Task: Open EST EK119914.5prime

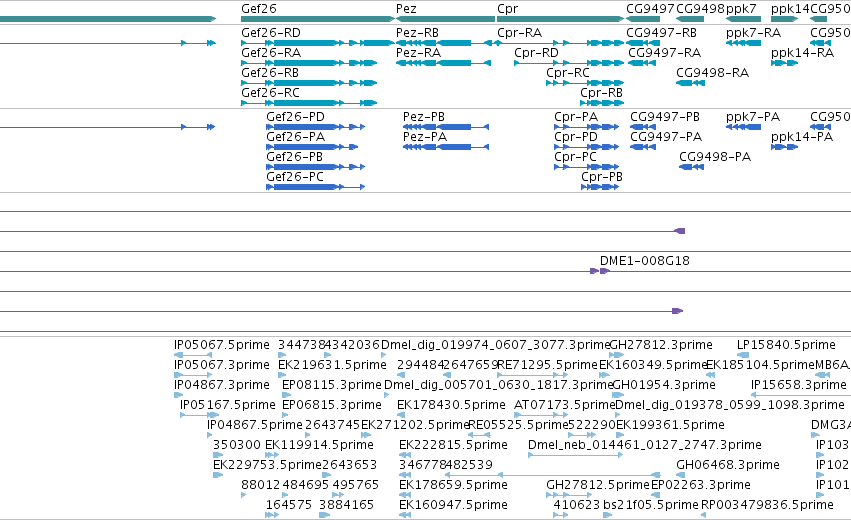Action: coord(319,445)
